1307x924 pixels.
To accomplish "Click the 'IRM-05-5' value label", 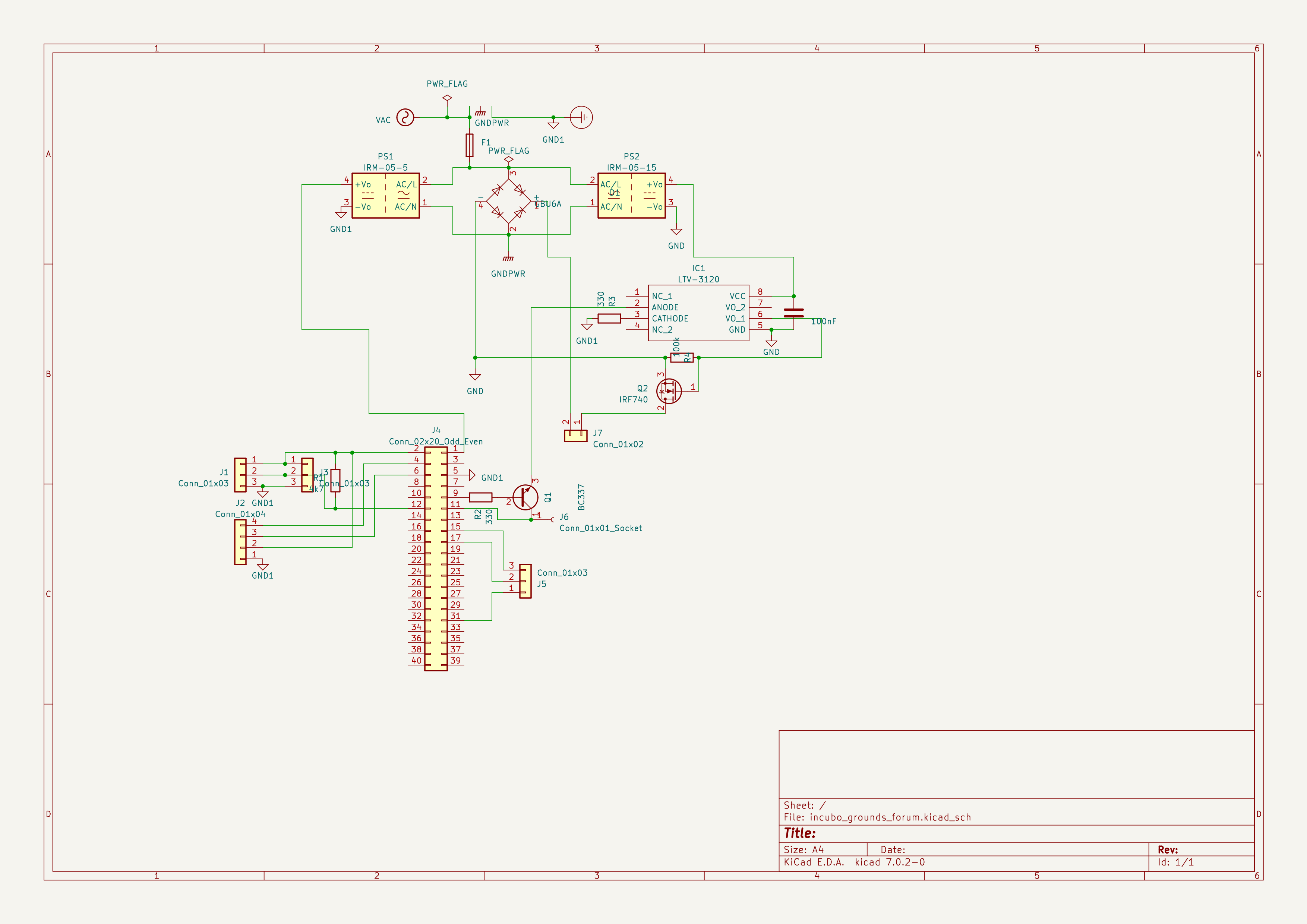I will tap(385, 168).
